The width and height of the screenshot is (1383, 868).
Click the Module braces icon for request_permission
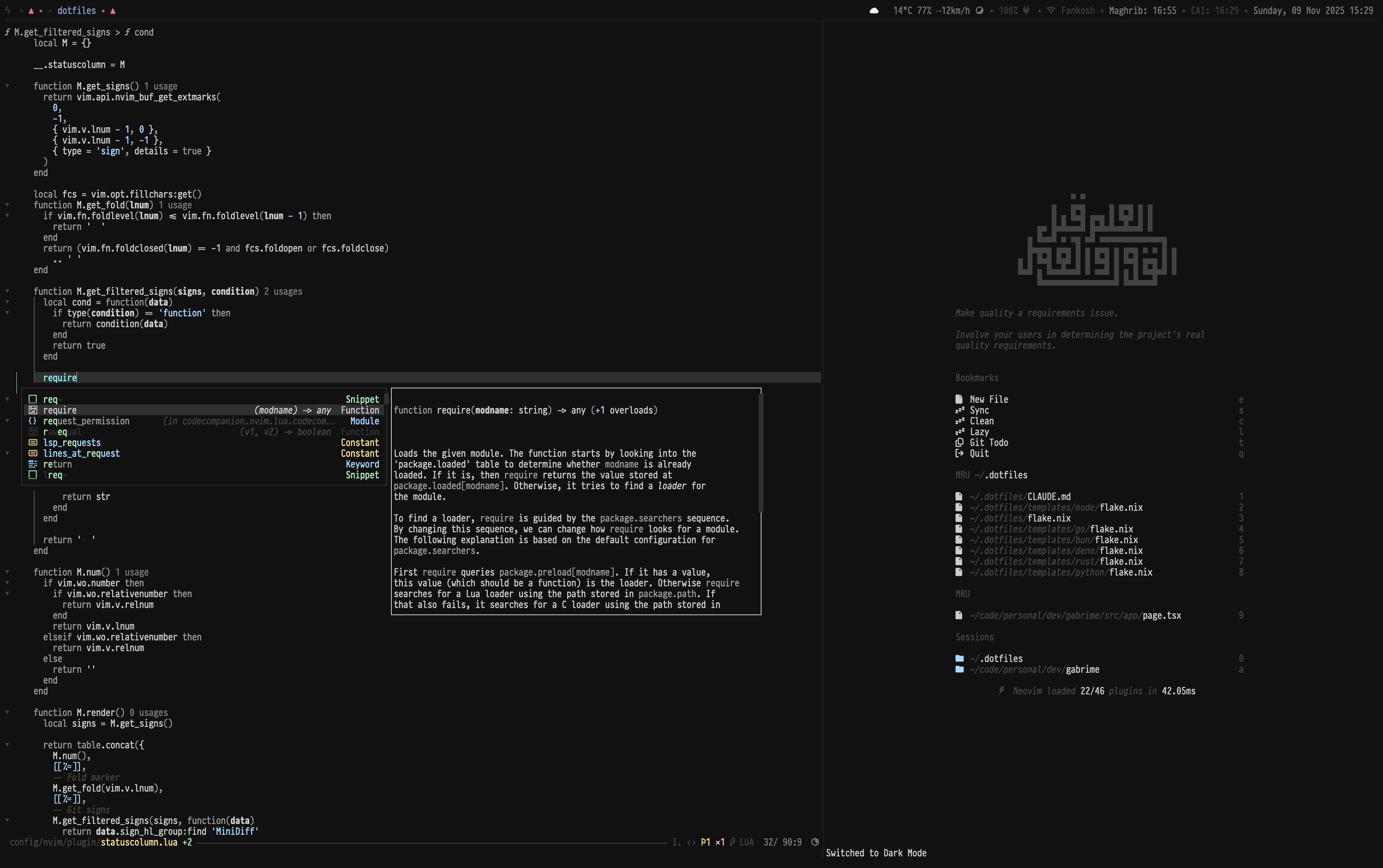33,421
